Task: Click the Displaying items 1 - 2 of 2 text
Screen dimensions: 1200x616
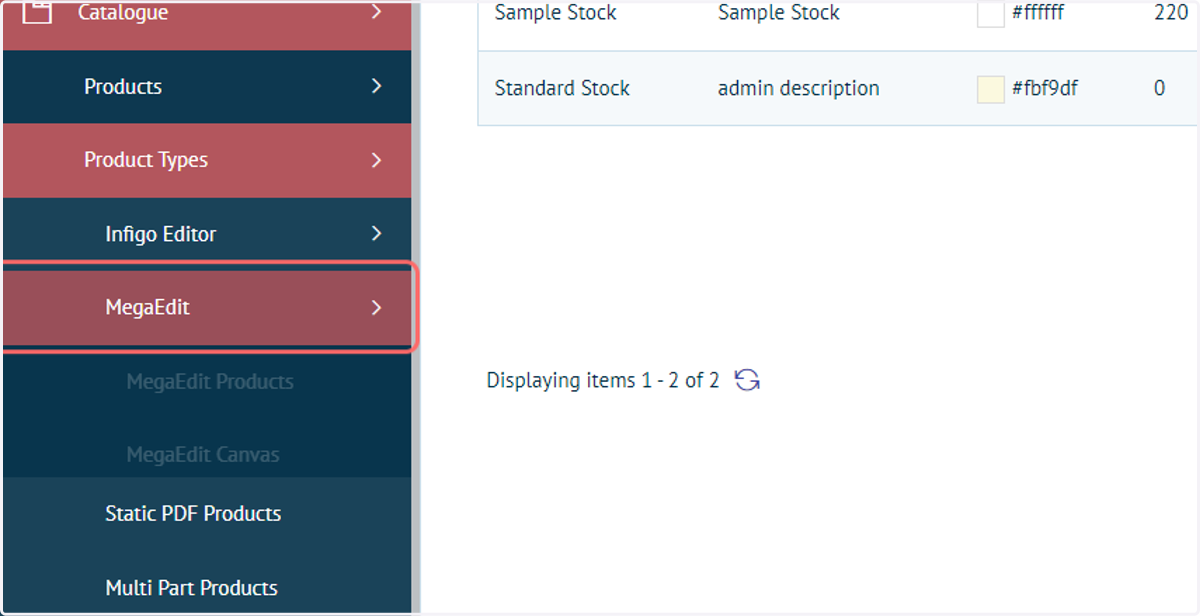Action: (x=603, y=380)
